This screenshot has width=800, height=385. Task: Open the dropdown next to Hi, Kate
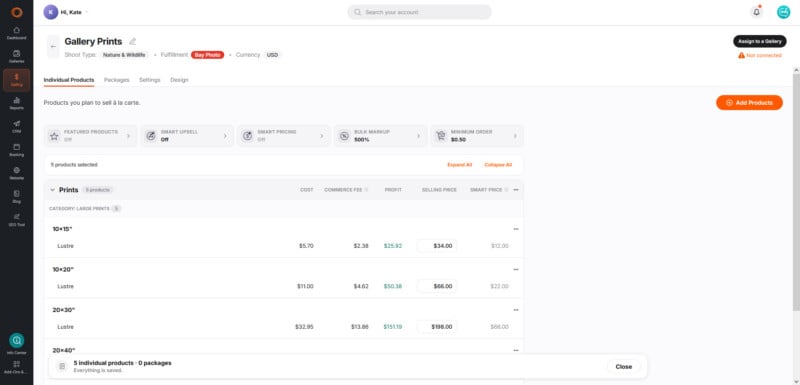[x=86, y=12]
